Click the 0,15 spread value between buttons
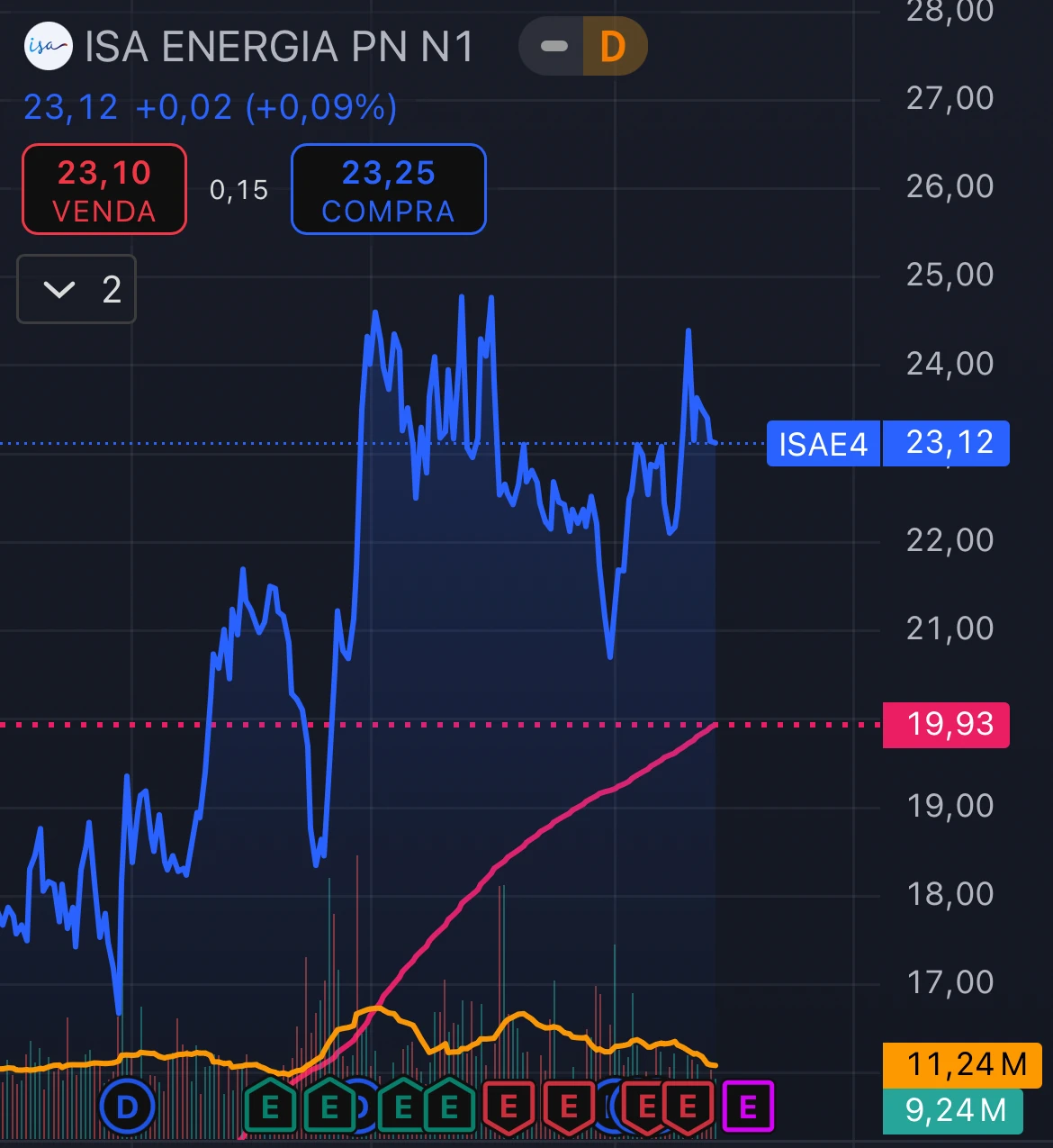1053x1148 pixels. (x=238, y=190)
